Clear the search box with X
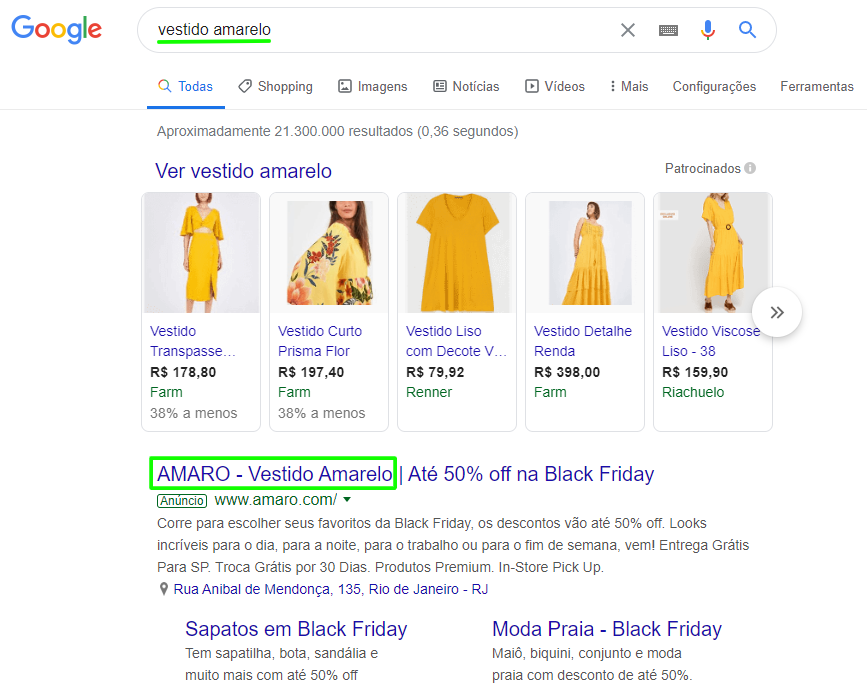The height and width of the screenshot is (700, 867). [628, 30]
